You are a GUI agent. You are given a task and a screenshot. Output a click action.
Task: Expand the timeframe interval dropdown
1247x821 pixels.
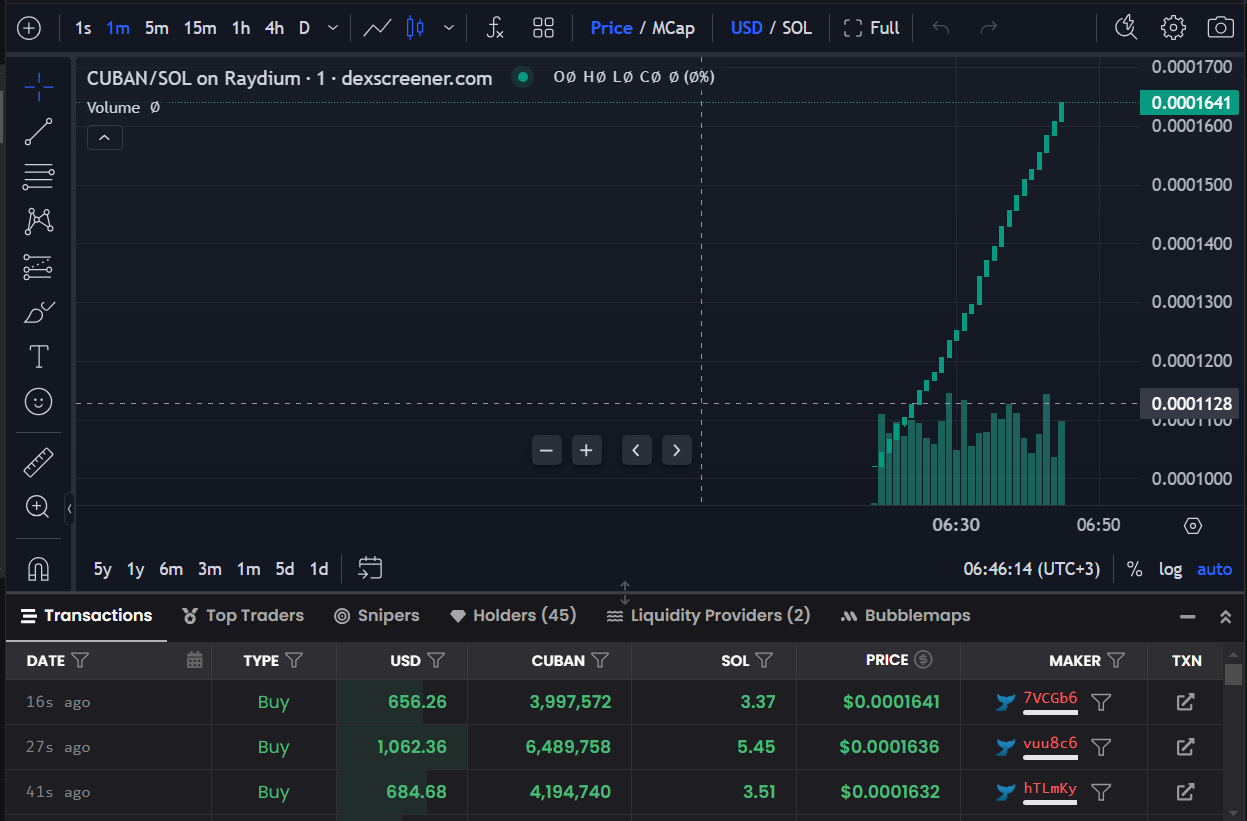333,28
